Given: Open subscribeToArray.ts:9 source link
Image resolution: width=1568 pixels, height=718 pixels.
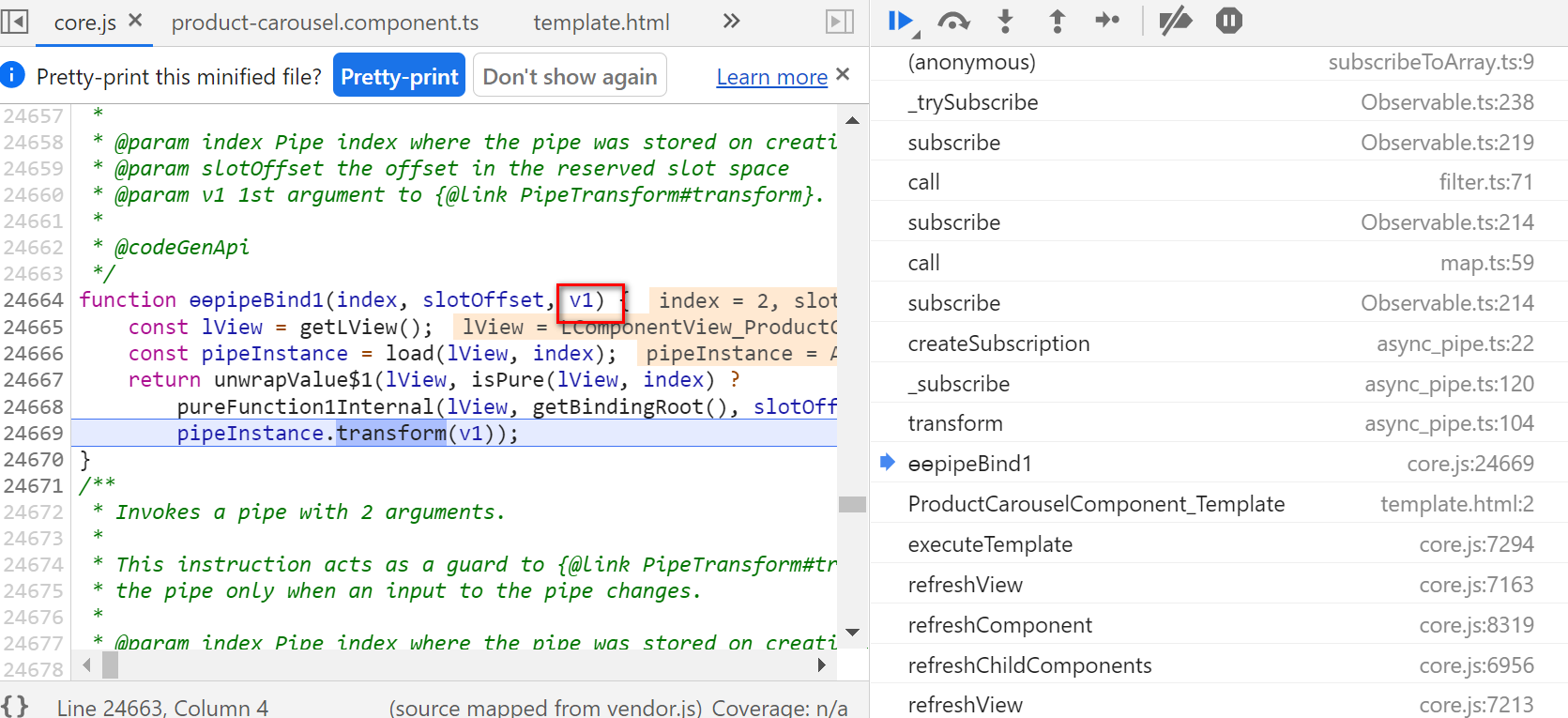Looking at the screenshot, I should (x=1431, y=62).
